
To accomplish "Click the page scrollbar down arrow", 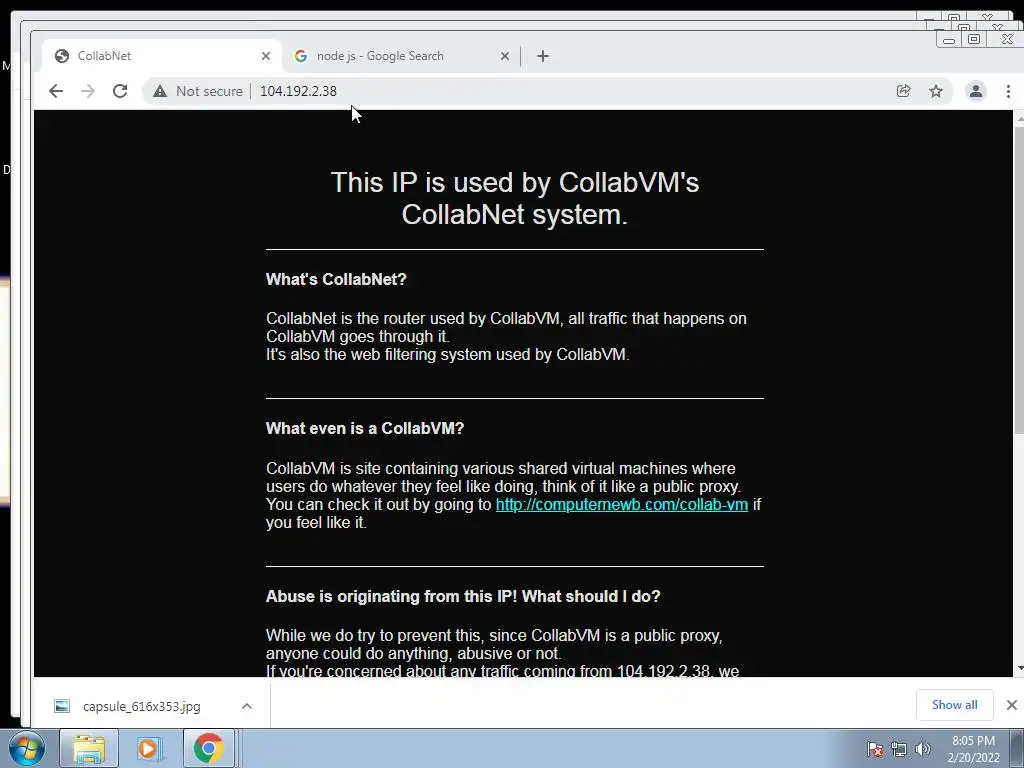I will click(x=1019, y=669).
